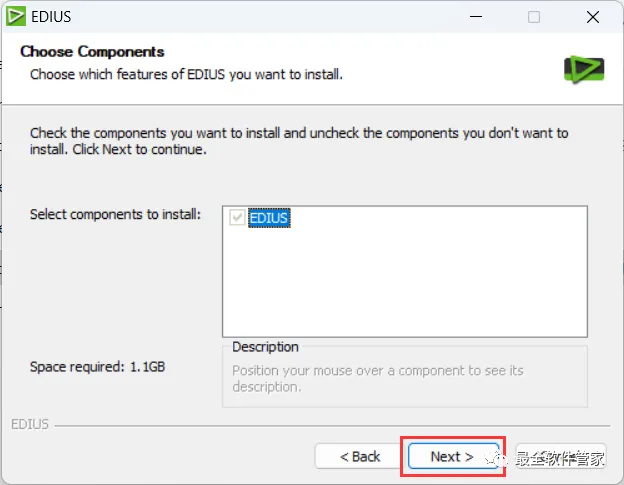
Task: Click the green EDIUS logo in header
Action: (584, 69)
